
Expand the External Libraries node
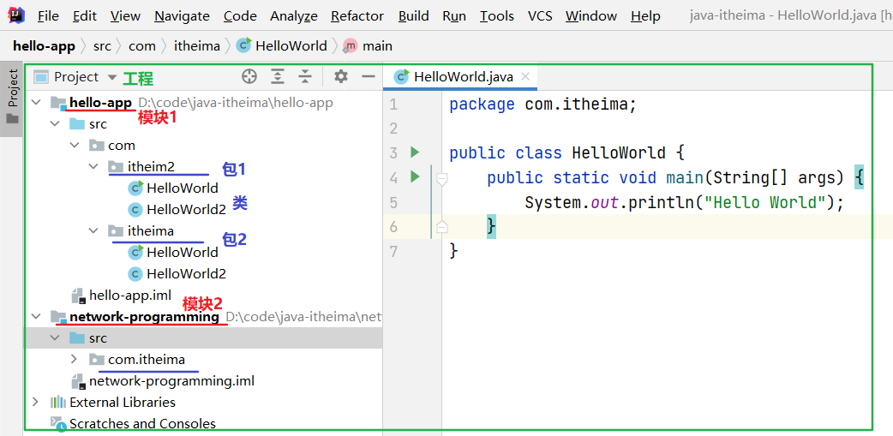[x=36, y=402]
